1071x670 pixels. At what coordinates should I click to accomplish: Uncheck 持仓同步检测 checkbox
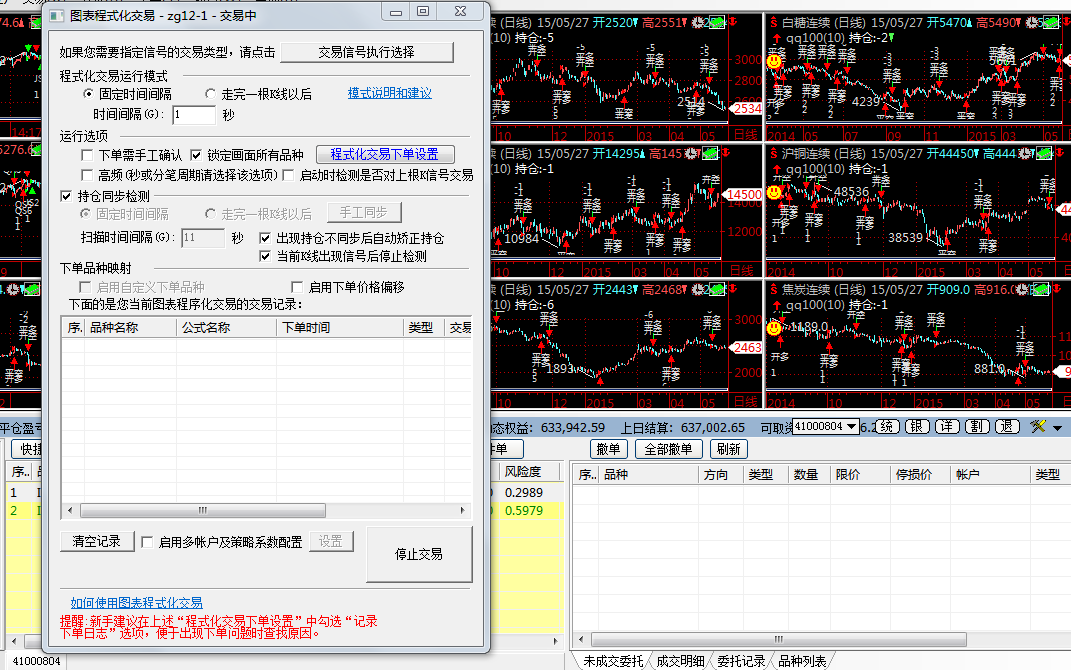tap(67, 196)
